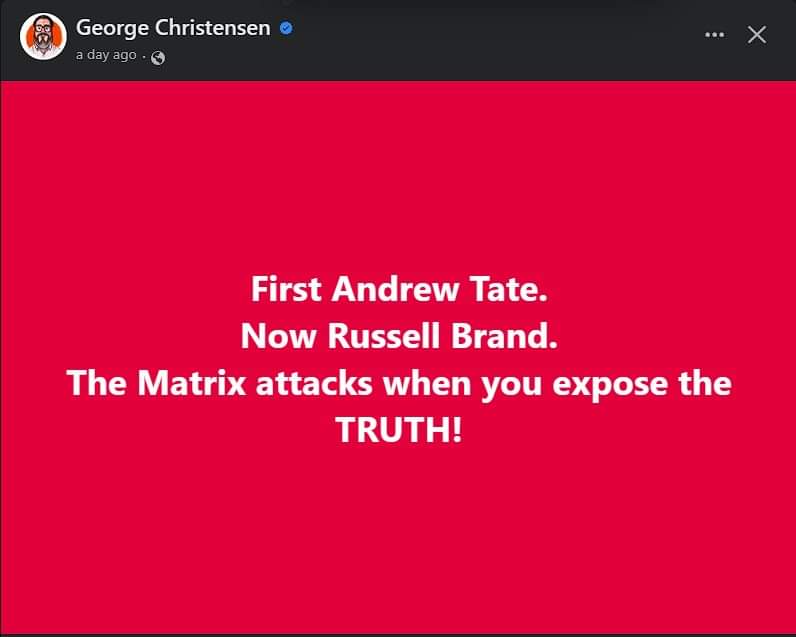The height and width of the screenshot is (637, 796).
Task: Open the three-dot post options menu
Action: point(713,34)
